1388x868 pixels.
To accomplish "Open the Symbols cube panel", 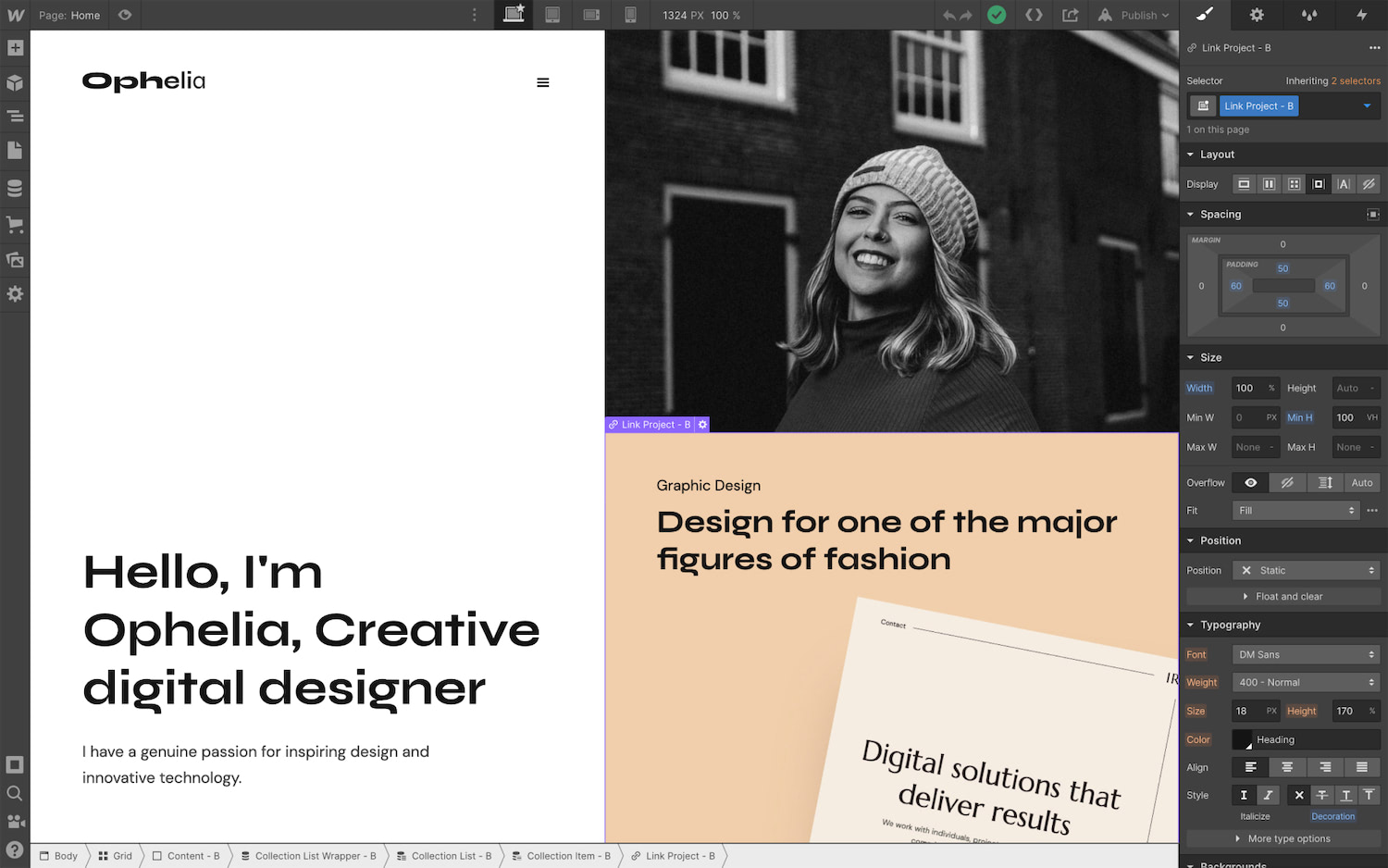I will pyautogui.click(x=15, y=82).
